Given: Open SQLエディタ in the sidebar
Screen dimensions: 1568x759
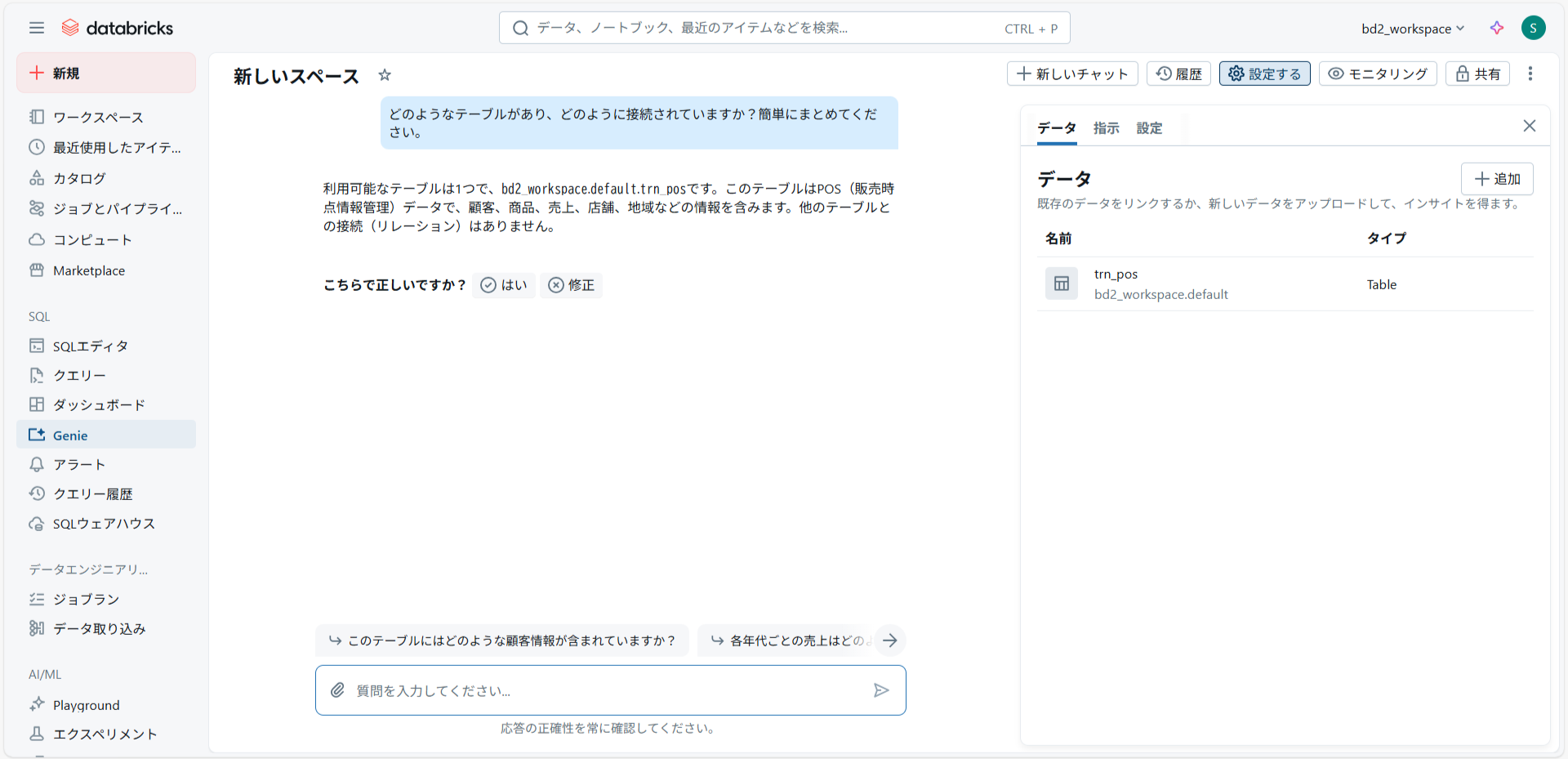Looking at the screenshot, I should coord(90,346).
